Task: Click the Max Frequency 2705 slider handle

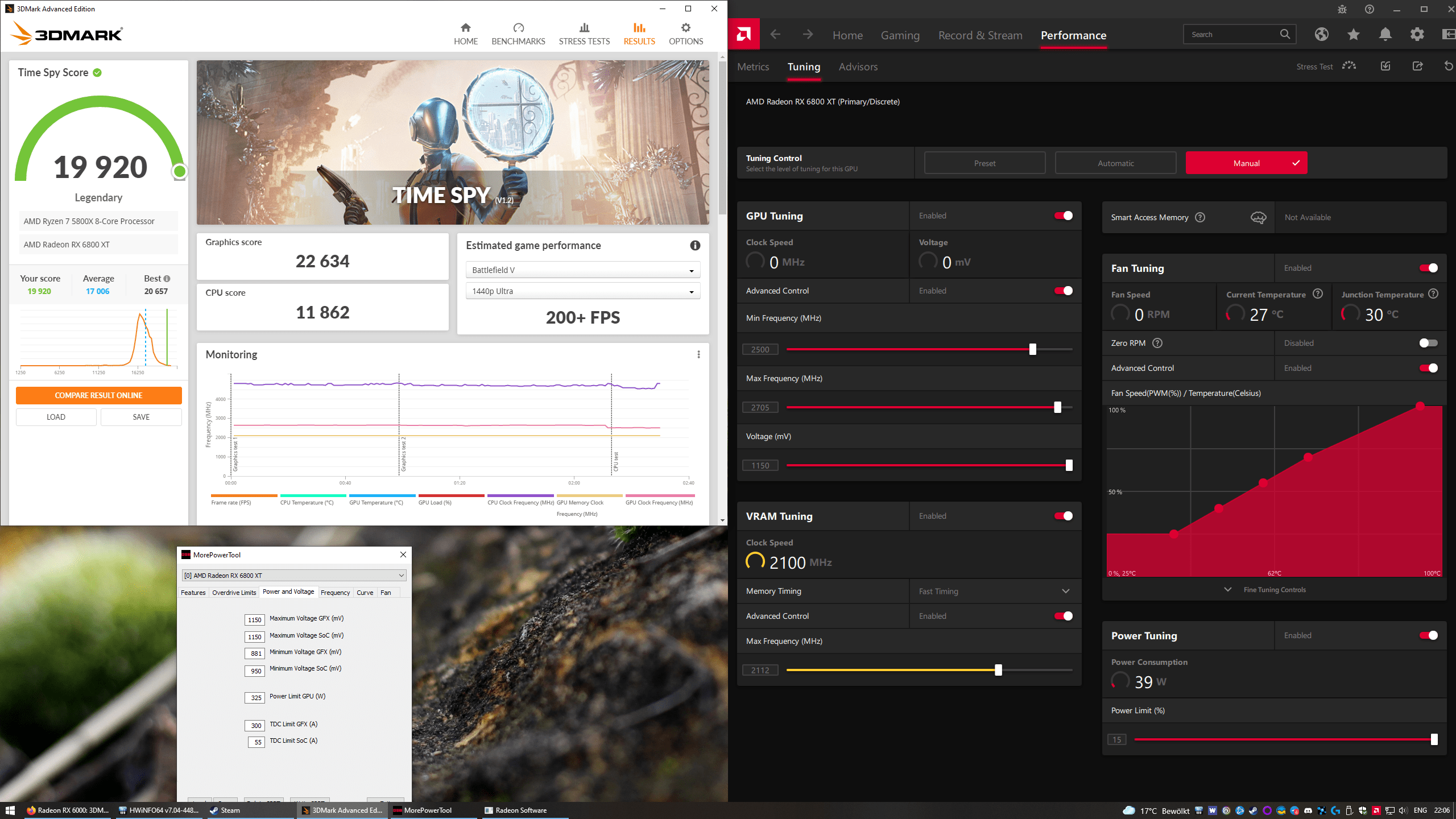Action: (x=1057, y=407)
